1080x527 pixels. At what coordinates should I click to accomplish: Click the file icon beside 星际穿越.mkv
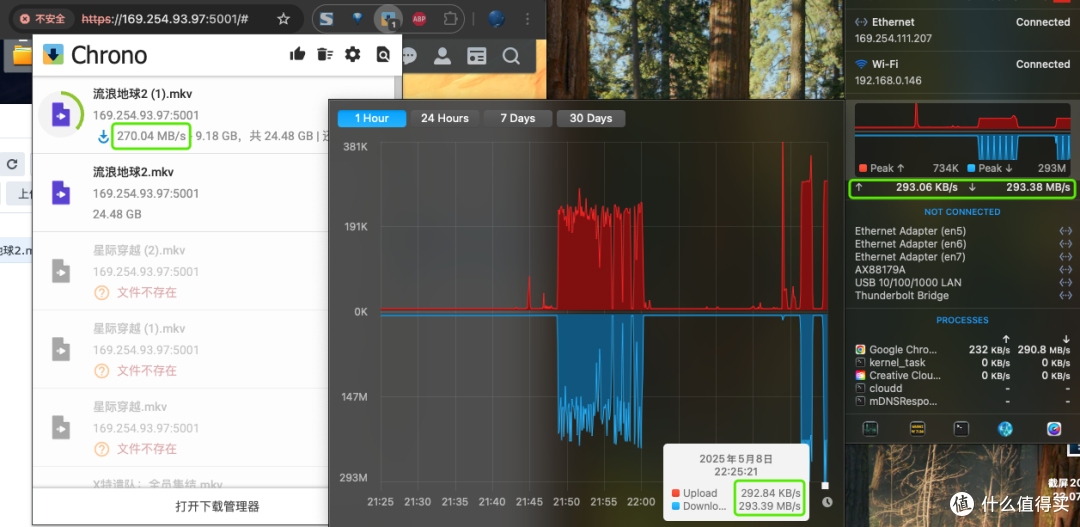[x=61, y=428]
